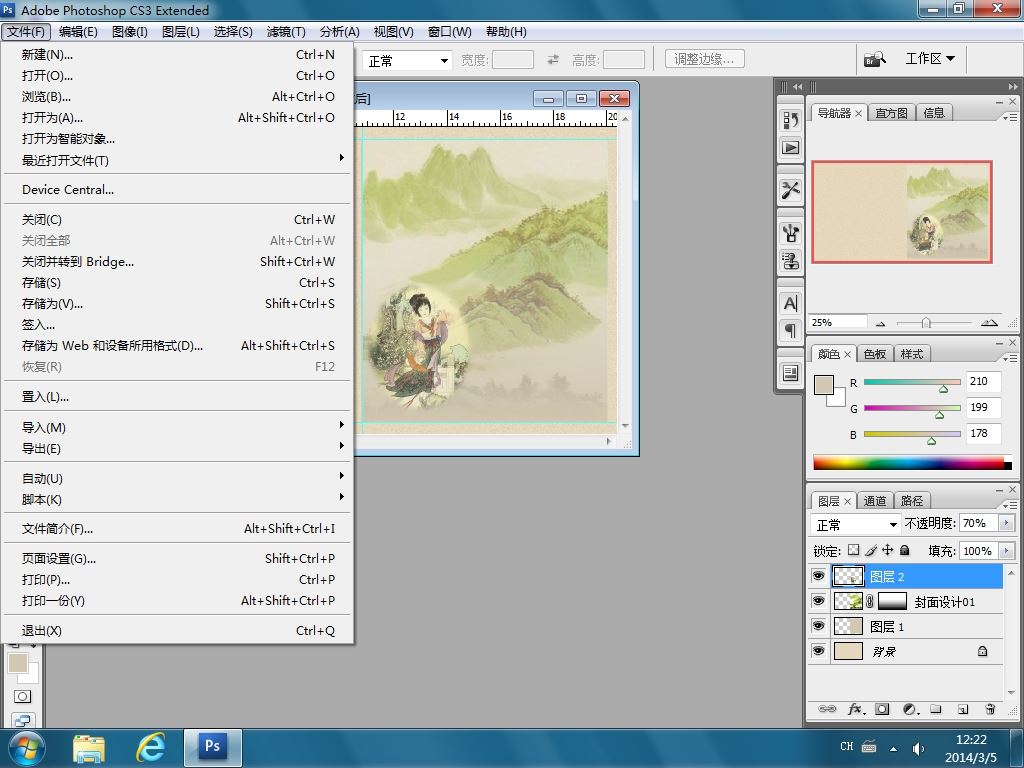Click the navigator zoom in icon
The image size is (1024, 768).
coord(989,323)
